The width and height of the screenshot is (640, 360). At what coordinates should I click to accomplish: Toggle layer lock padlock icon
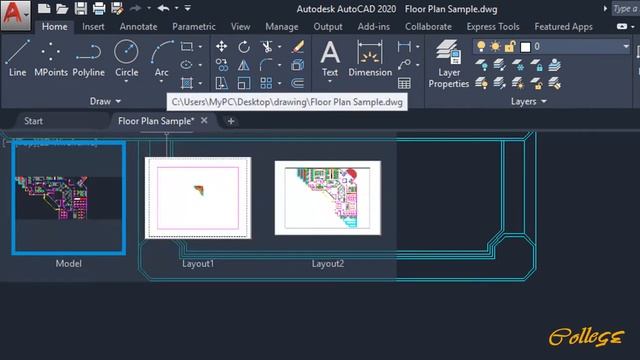[x=509, y=47]
